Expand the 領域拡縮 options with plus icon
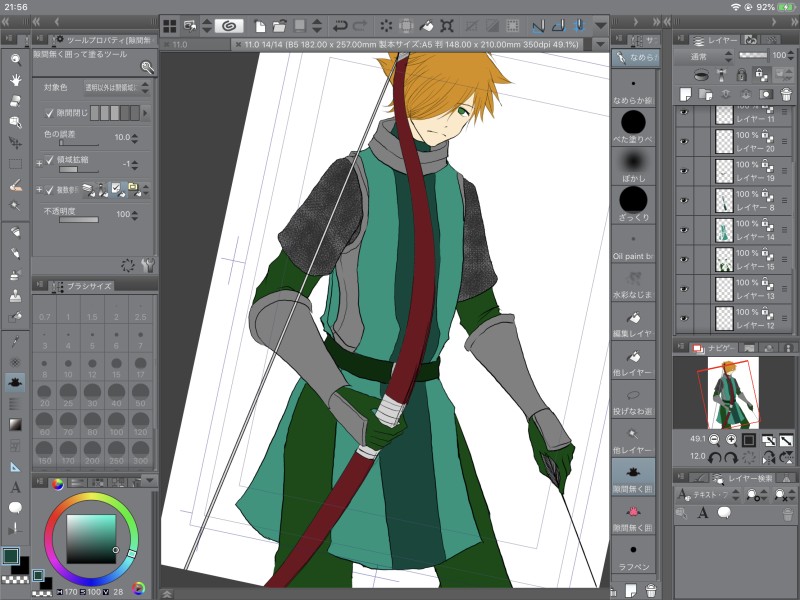This screenshot has height=600, width=800. point(39,161)
